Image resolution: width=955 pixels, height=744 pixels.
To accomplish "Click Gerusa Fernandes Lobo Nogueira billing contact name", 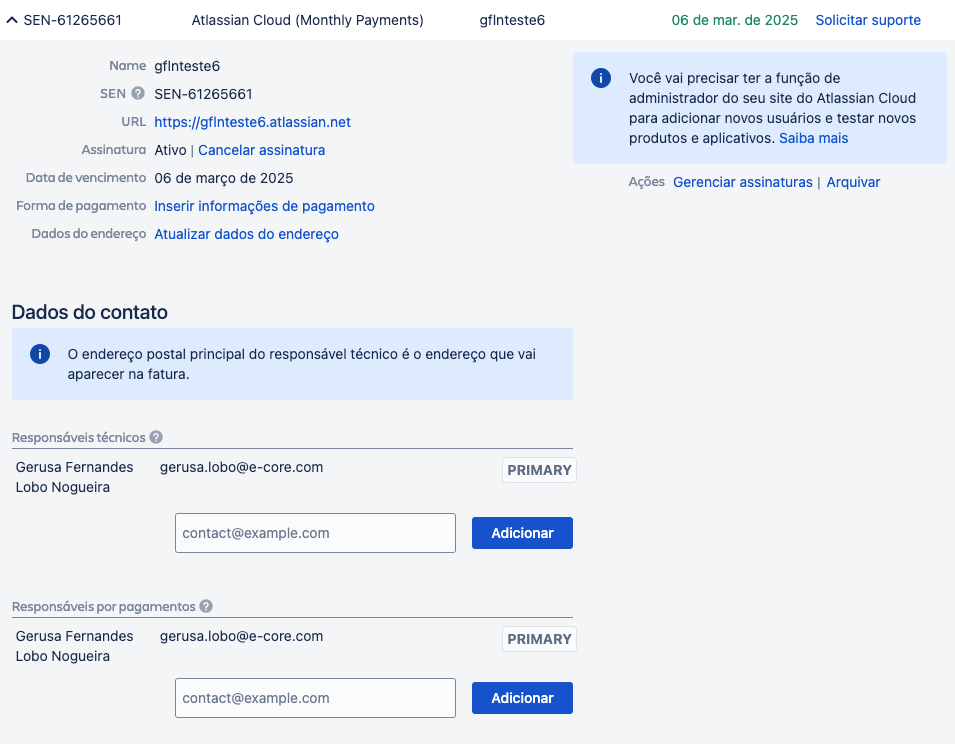I will 74,645.
